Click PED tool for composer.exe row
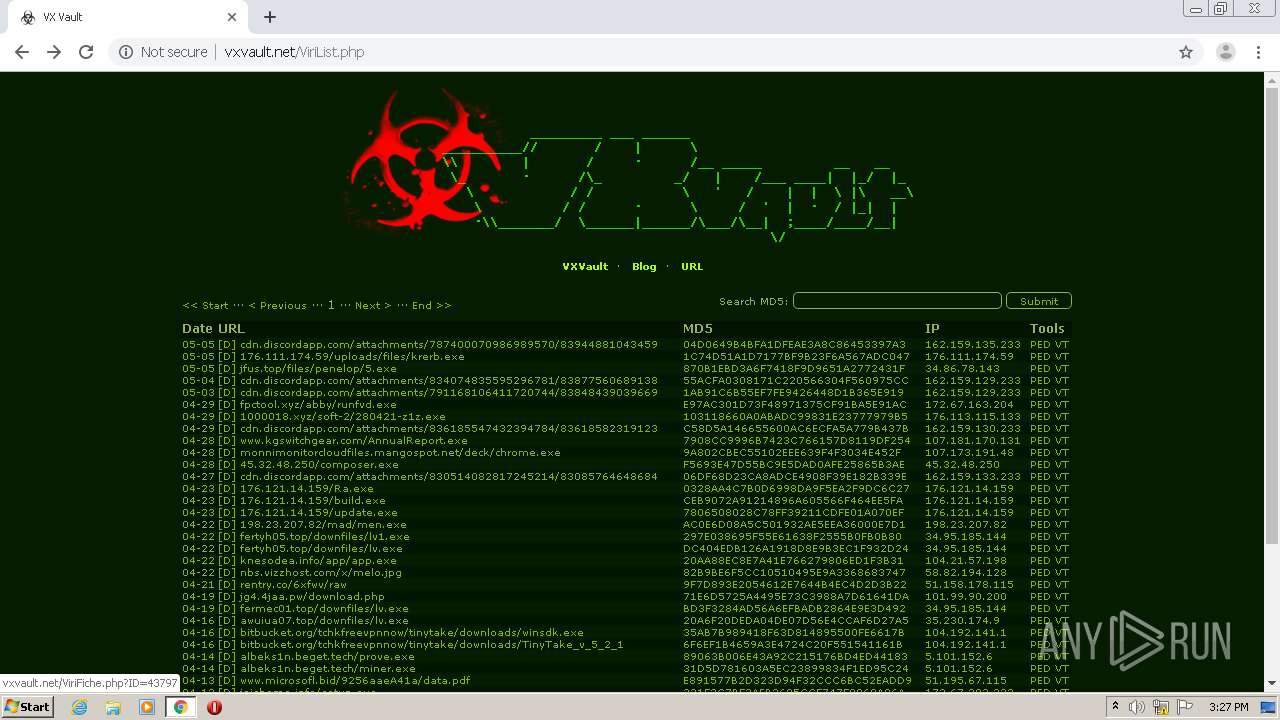1280x720 pixels. coord(1040,465)
